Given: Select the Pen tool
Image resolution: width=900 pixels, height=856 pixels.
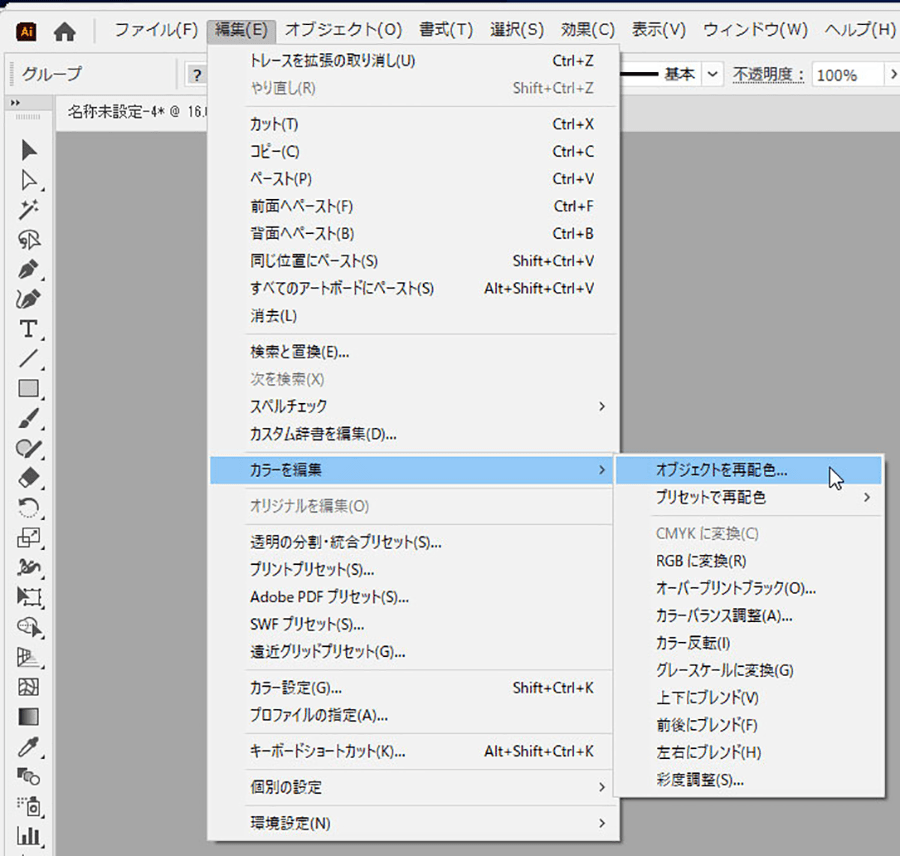Looking at the screenshot, I should [x=29, y=270].
